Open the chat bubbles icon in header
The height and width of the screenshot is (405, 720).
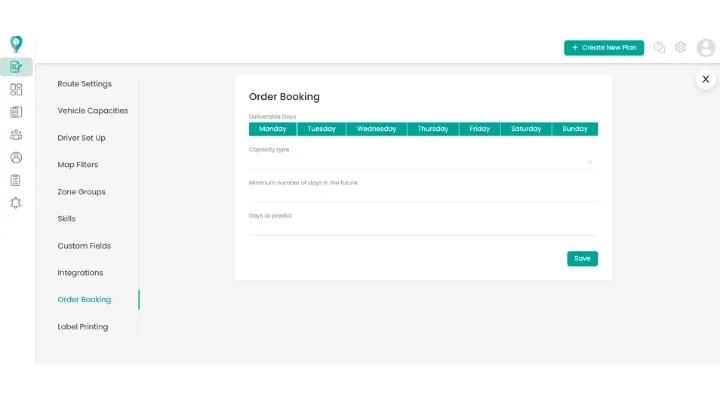click(x=659, y=47)
